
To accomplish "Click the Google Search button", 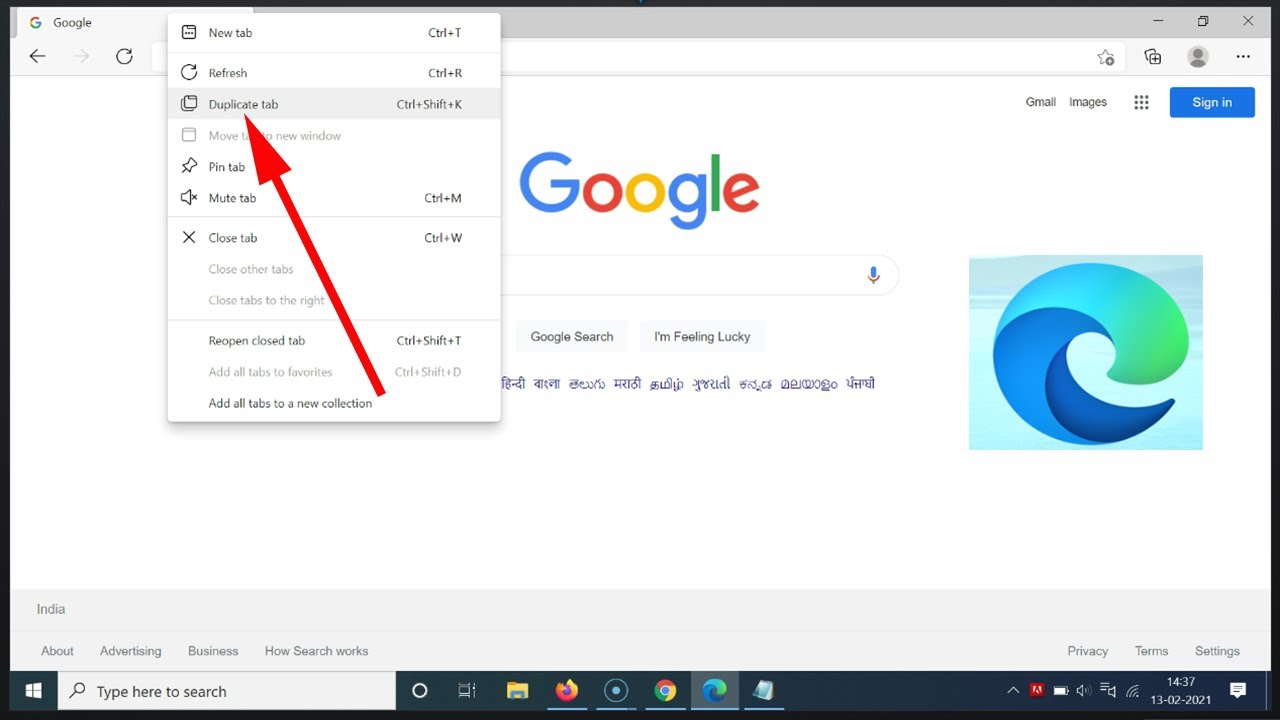I will click(x=572, y=337).
